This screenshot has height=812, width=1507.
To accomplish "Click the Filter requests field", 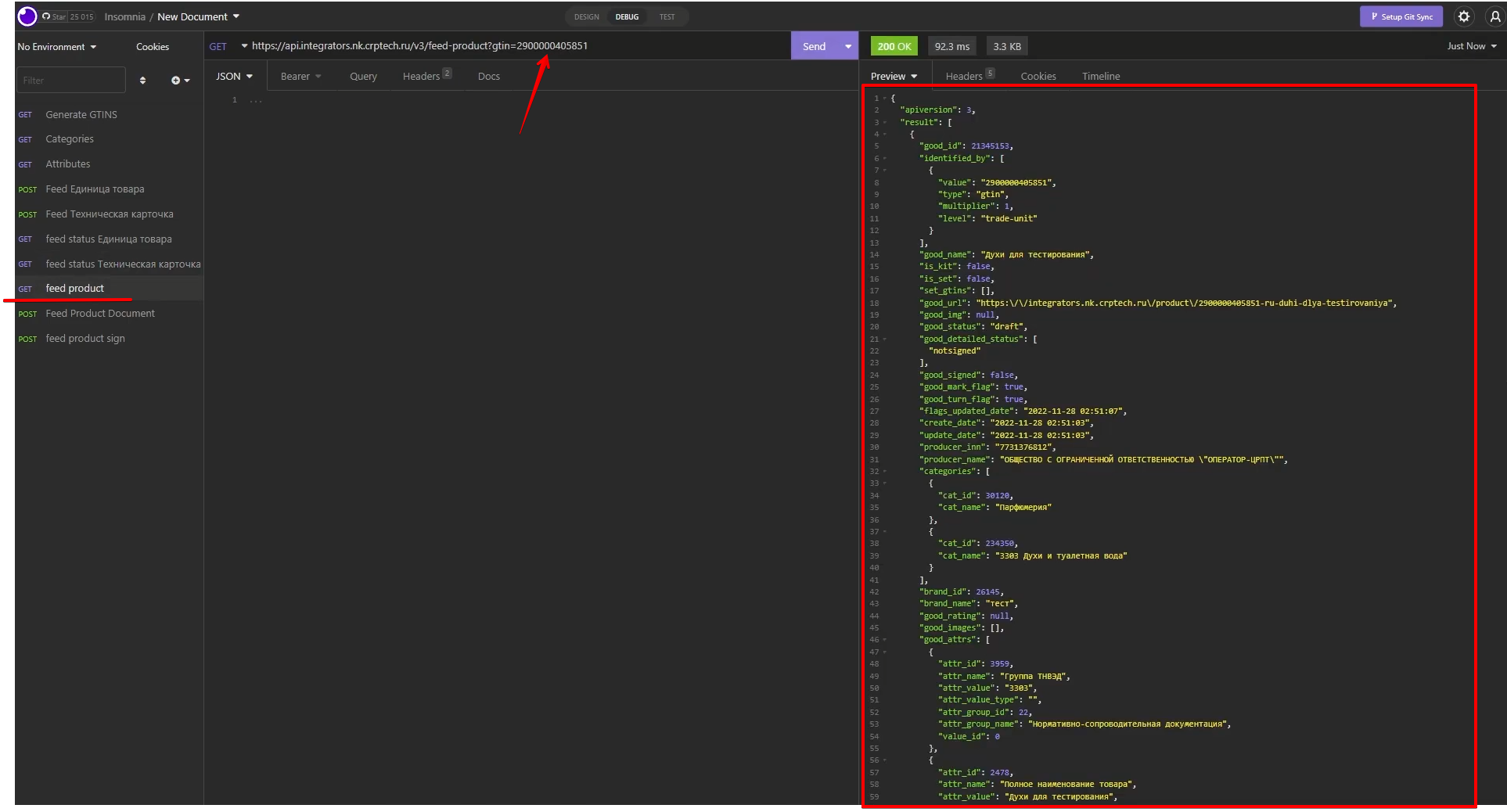I will [x=70, y=80].
